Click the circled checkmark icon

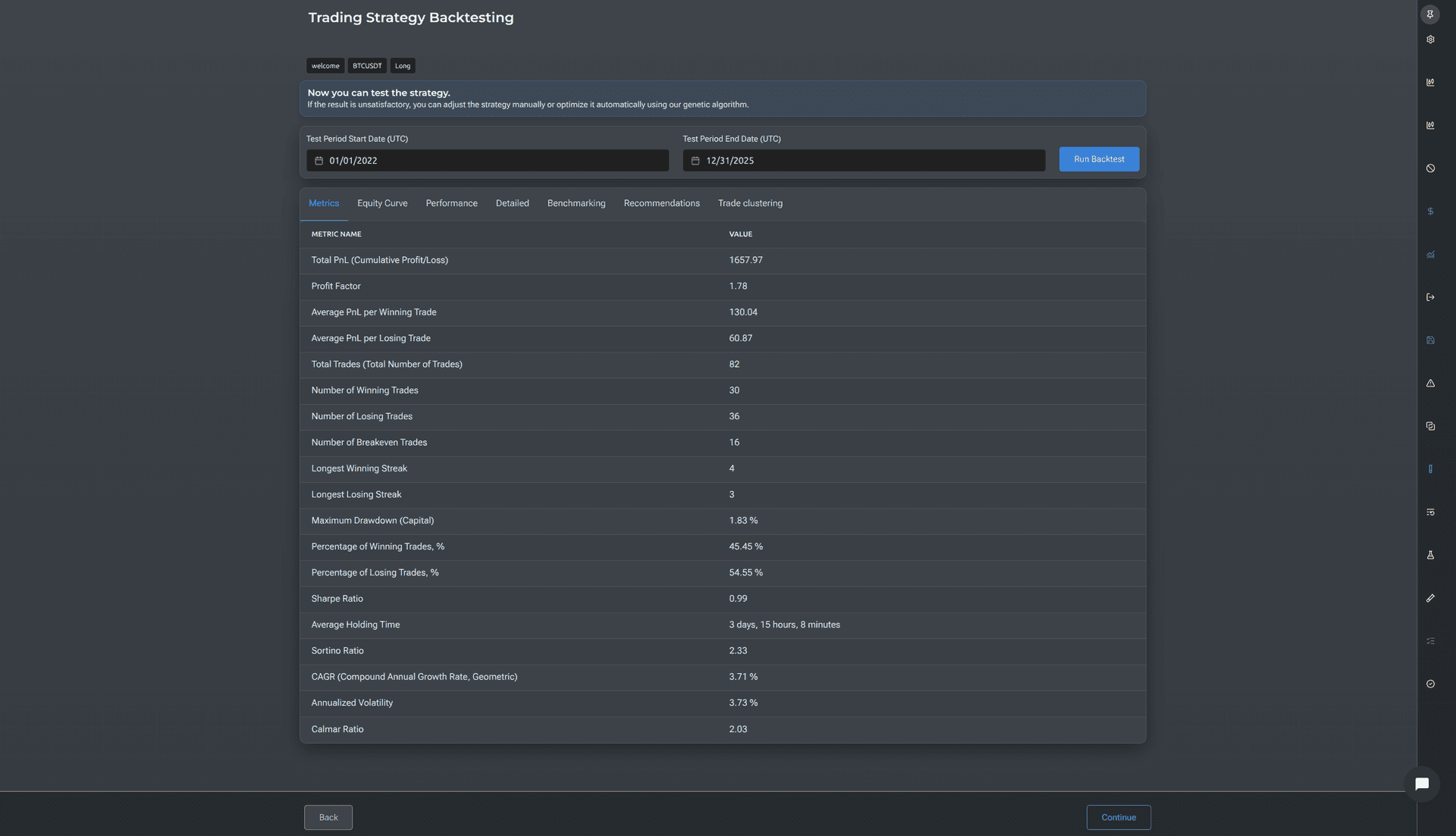(x=1430, y=684)
